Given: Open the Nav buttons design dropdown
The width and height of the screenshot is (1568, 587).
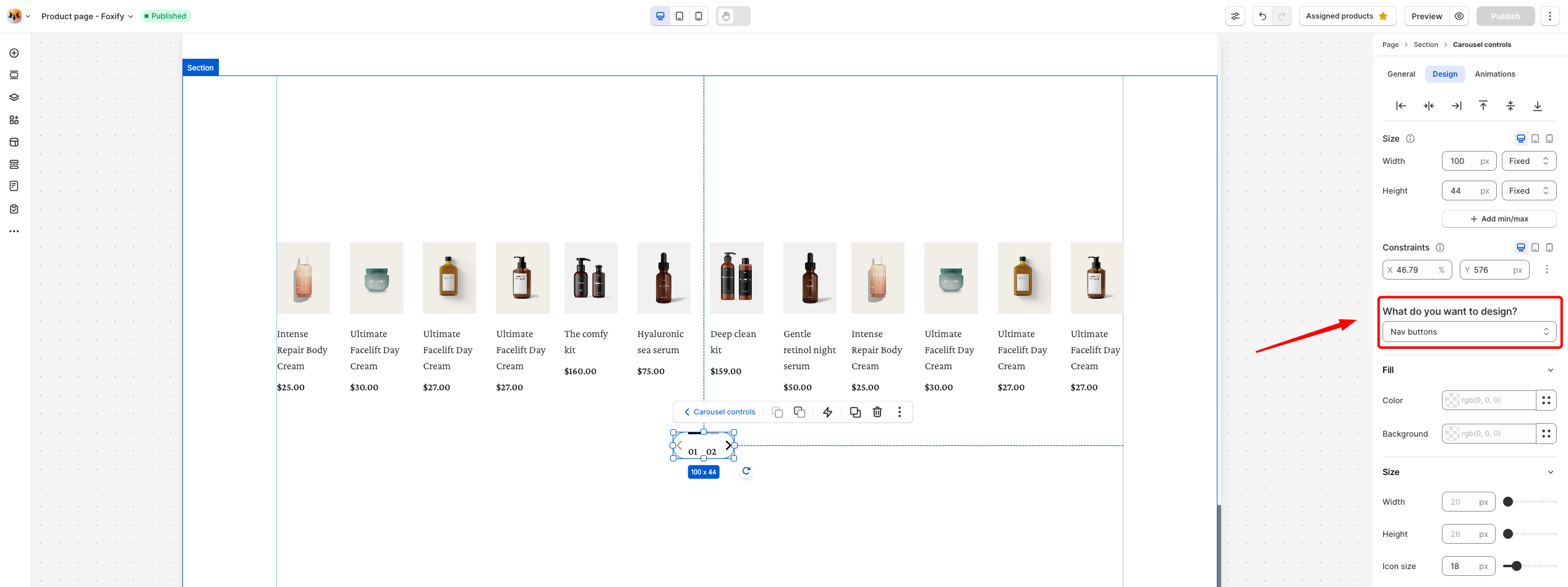Looking at the screenshot, I should pyautogui.click(x=1469, y=332).
